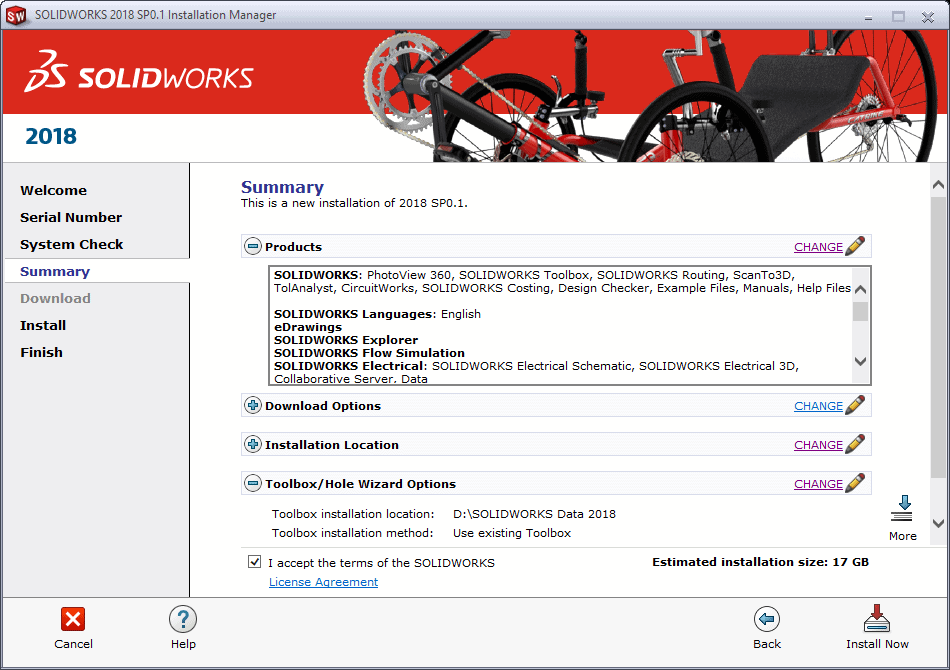Select the Install step in sidebar
The height and width of the screenshot is (670, 950).
43,325
